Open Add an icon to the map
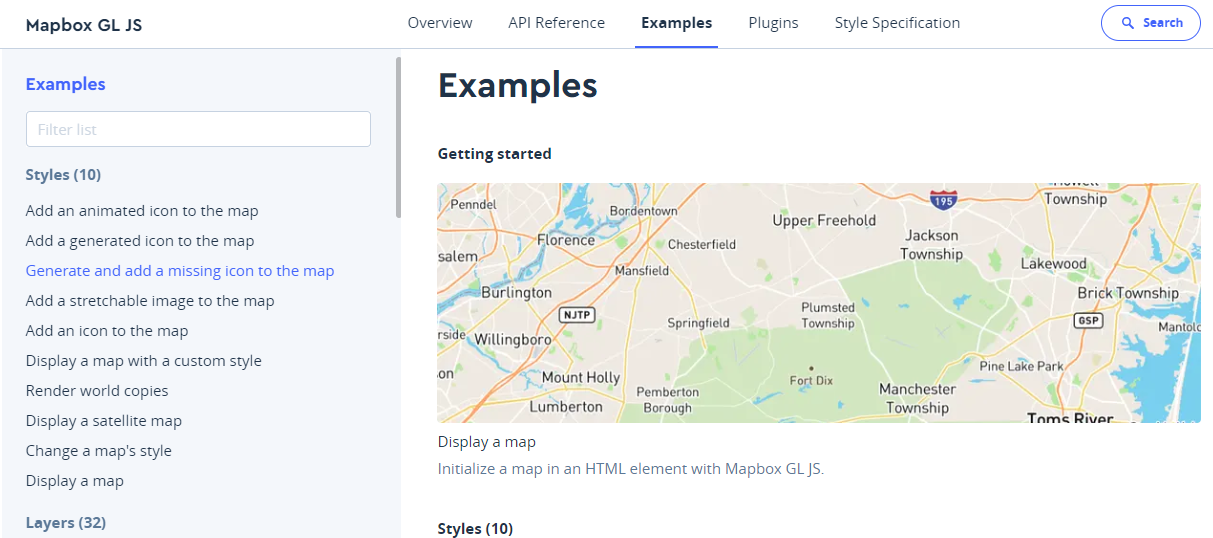This screenshot has height=538, width=1213. [107, 331]
